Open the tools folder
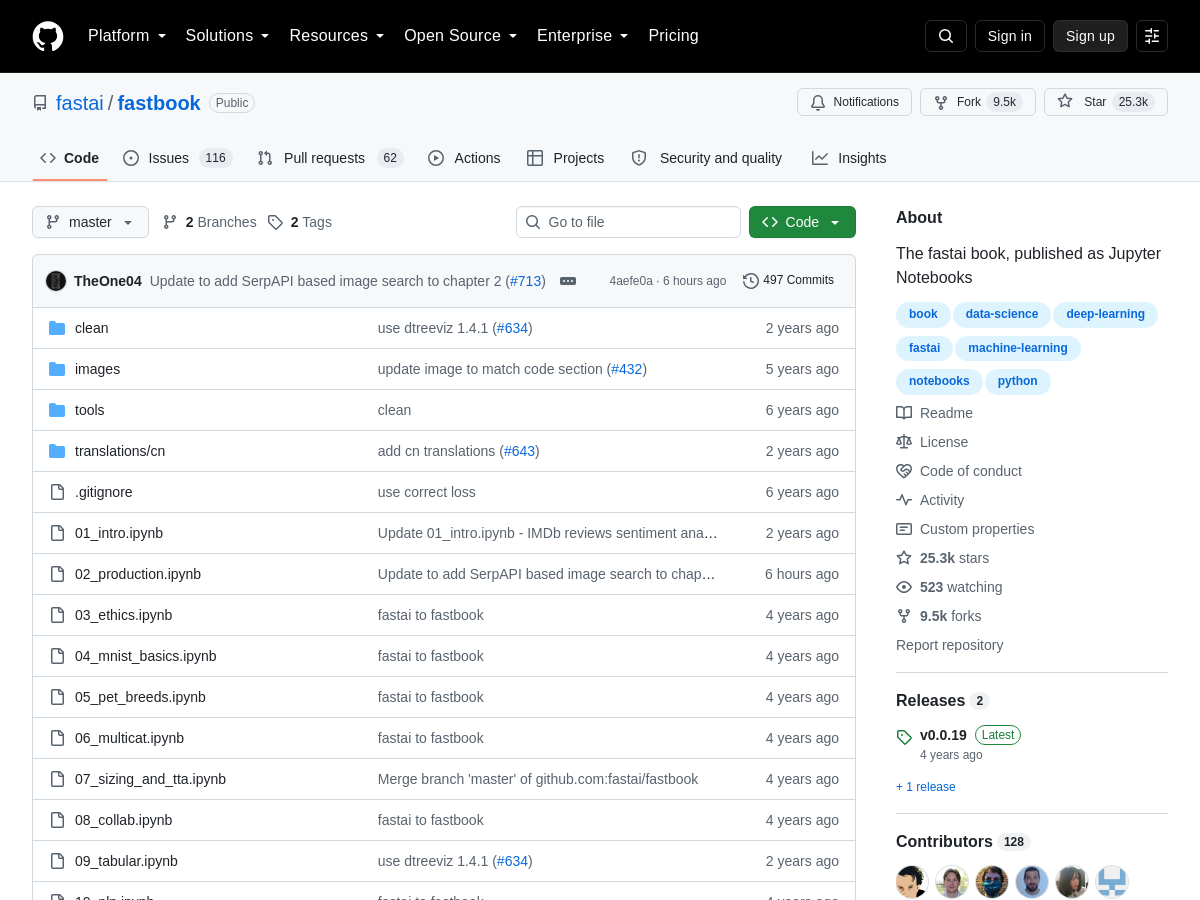This screenshot has width=1200, height=900. point(90,410)
